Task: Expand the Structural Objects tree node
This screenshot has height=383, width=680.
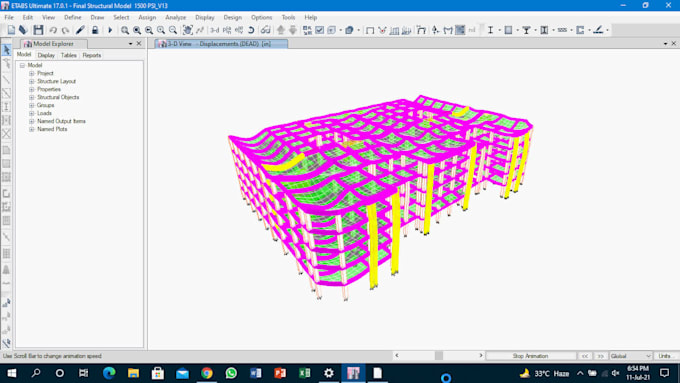Action: point(32,98)
